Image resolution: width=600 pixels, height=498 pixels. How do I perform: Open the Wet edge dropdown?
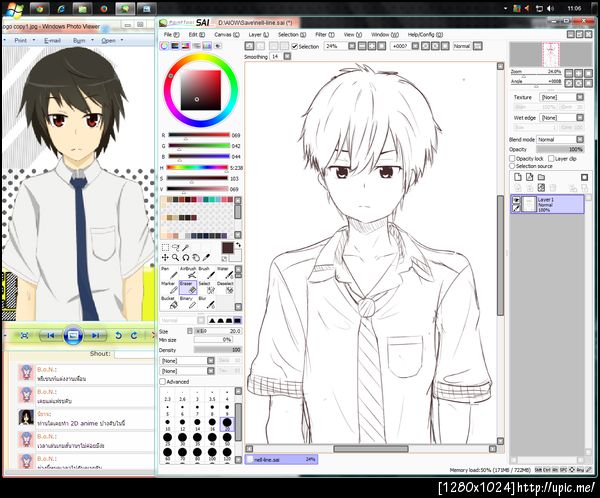tap(562, 118)
